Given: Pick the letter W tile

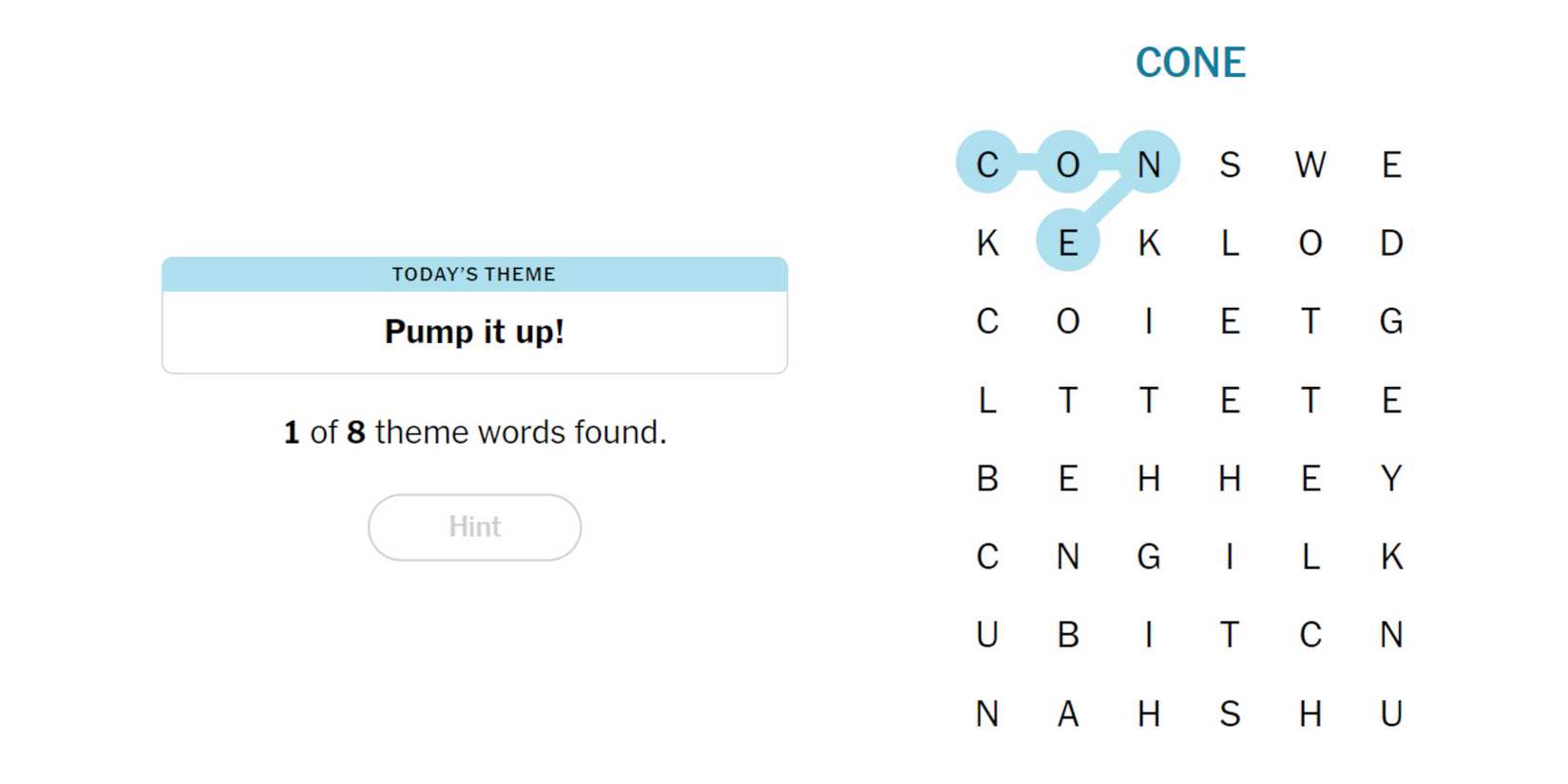Looking at the screenshot, I should [x=1310, y=163].
